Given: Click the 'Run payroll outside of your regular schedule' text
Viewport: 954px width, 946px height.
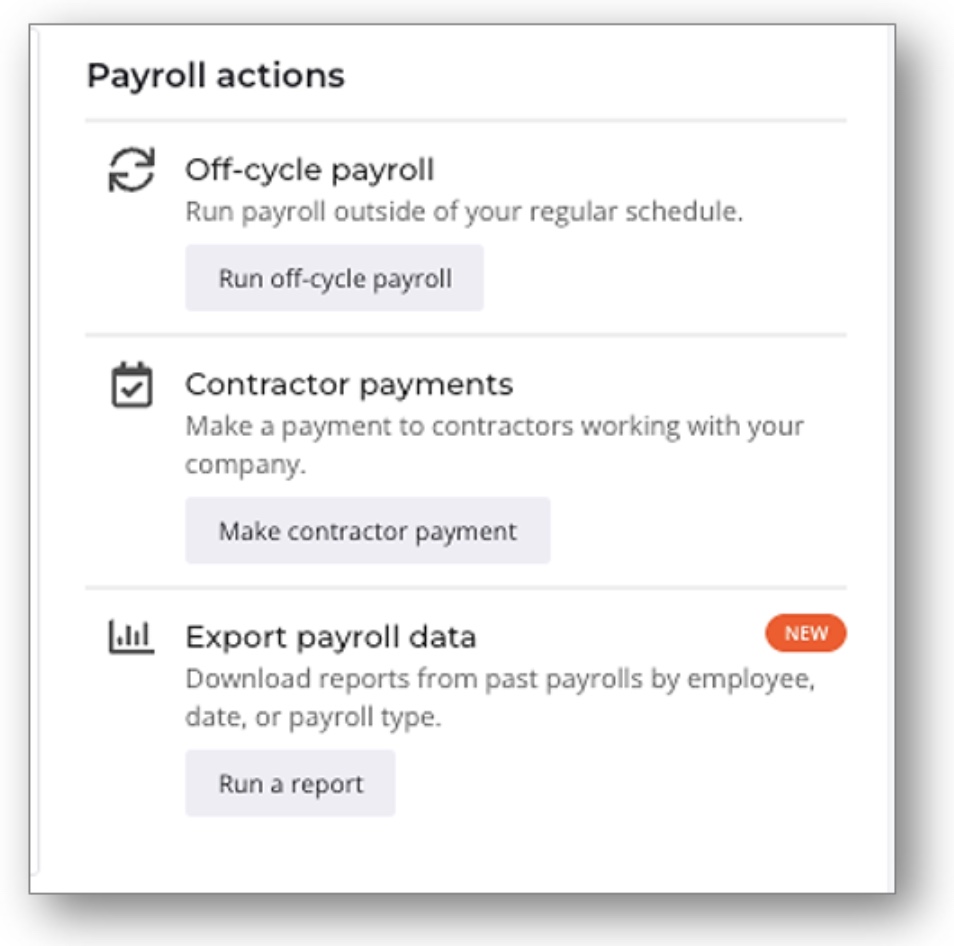Looking at the screenshot, I should pos(464,212).
